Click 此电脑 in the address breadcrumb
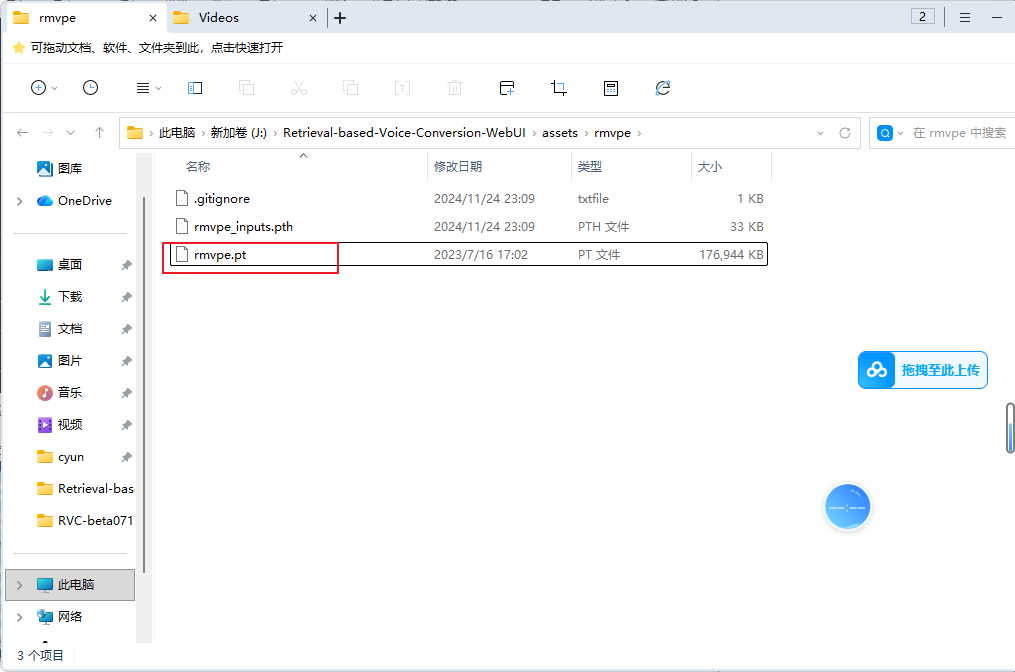Image resolution: width=1015 pixels, height=672 pixels. [x=177, y=133]
